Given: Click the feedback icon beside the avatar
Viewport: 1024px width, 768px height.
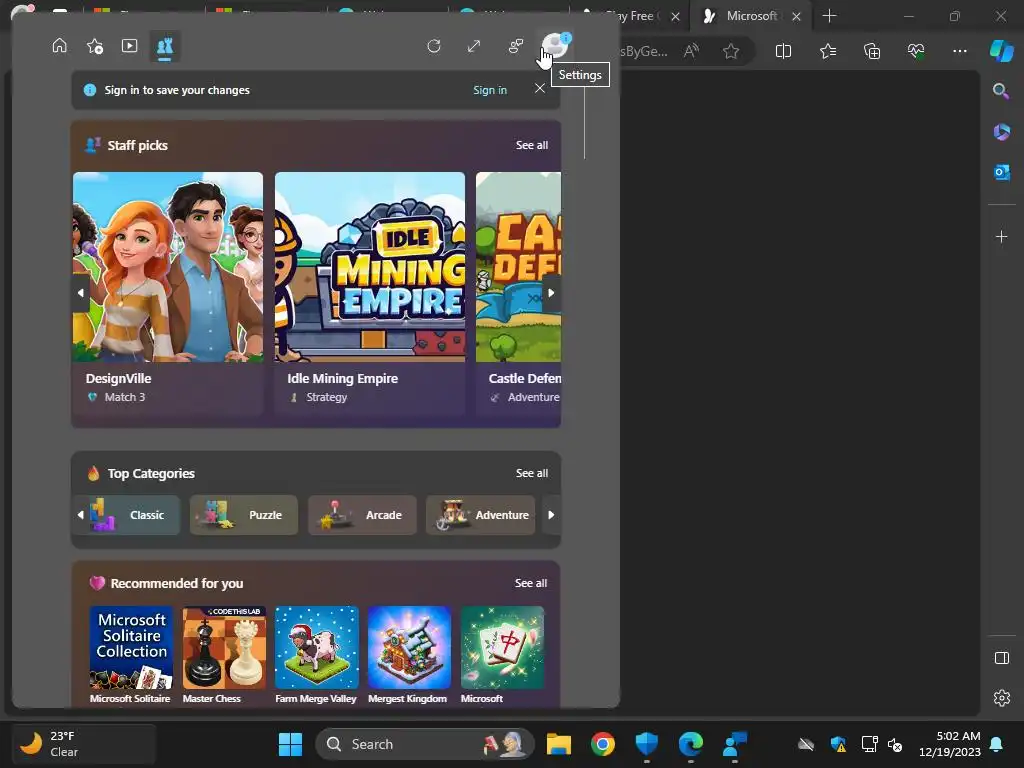Looking at the screenshot, I should (x=516, y=46).
